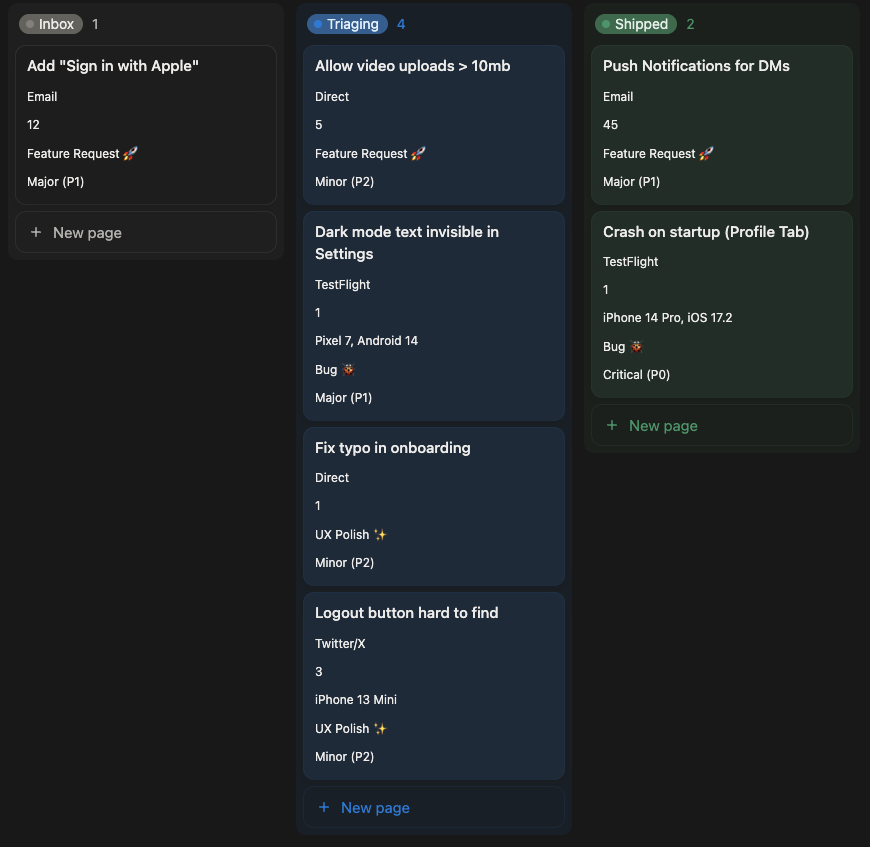Click New page in the Inbox column

click(x=86, y=231)
